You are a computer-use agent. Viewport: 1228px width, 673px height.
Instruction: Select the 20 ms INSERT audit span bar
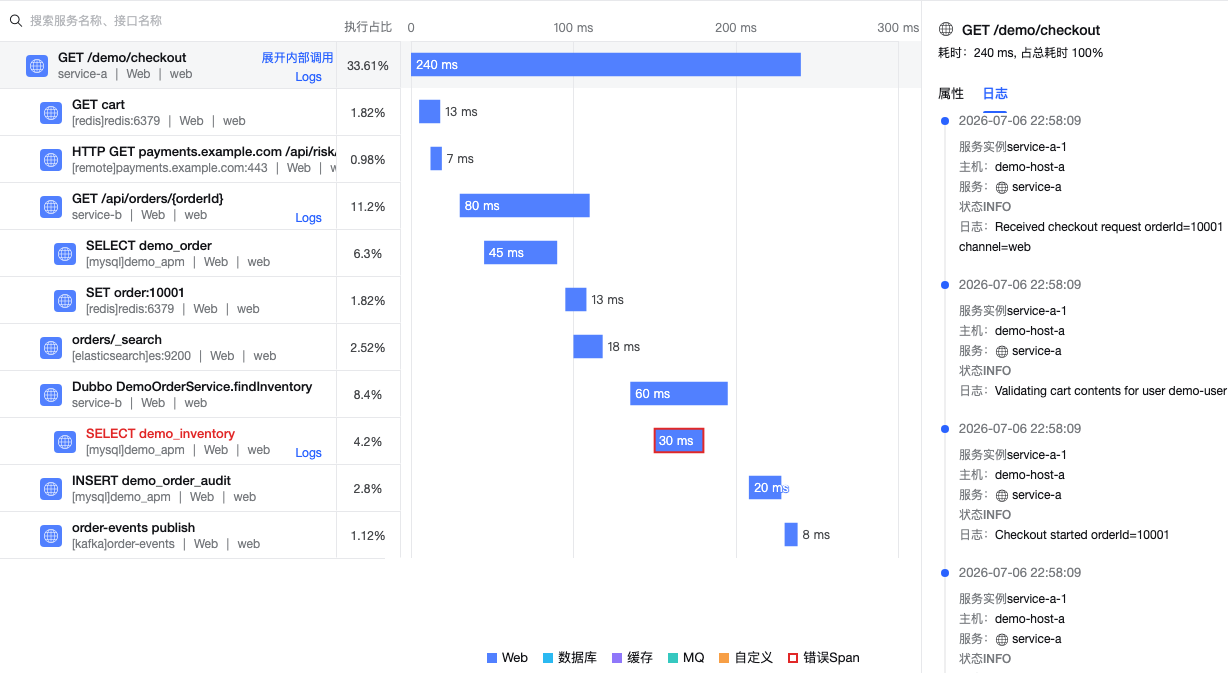765,488
